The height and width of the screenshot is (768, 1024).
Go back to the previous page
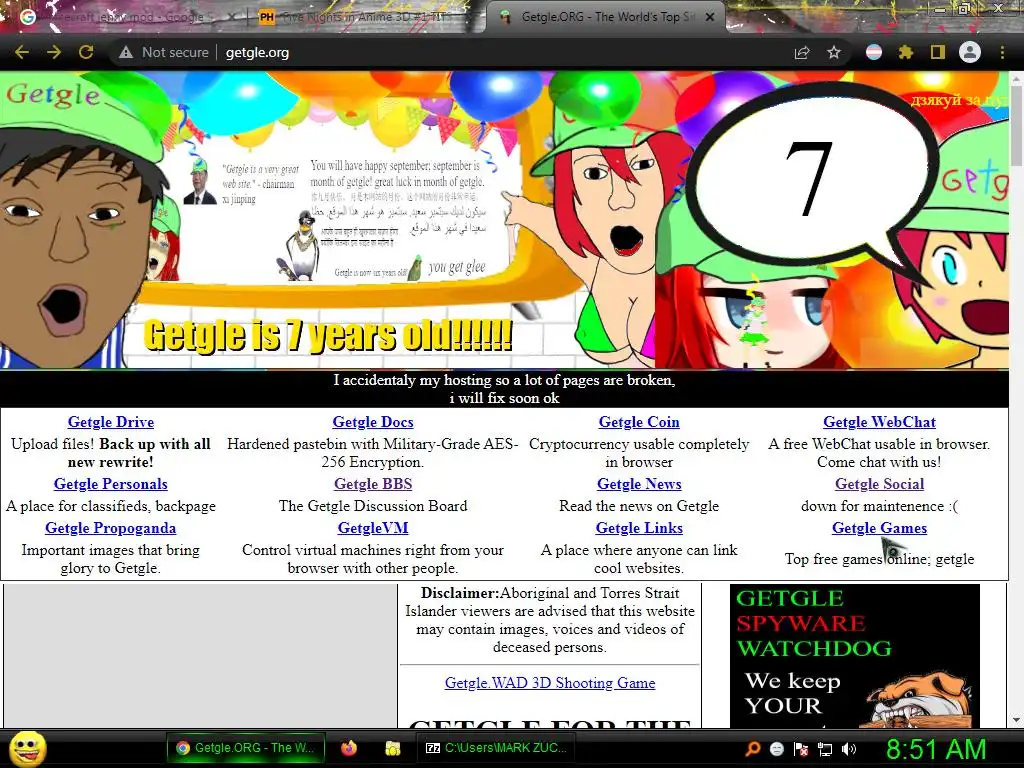22,52
